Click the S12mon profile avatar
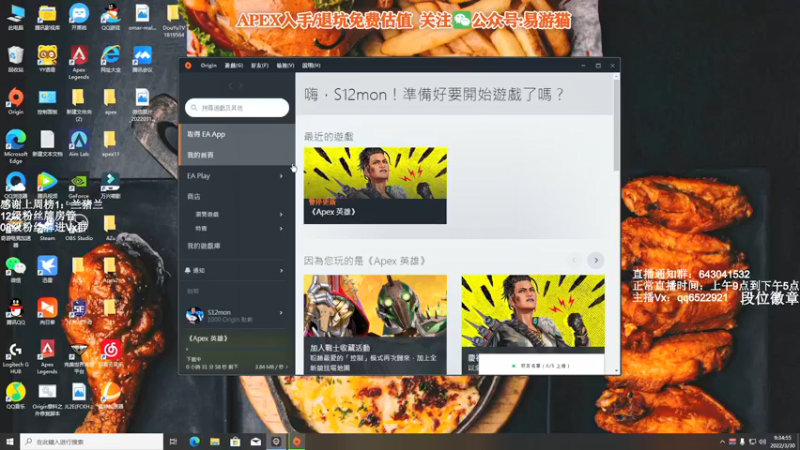Viewport: 800px width, 450px height. point(194,315)
